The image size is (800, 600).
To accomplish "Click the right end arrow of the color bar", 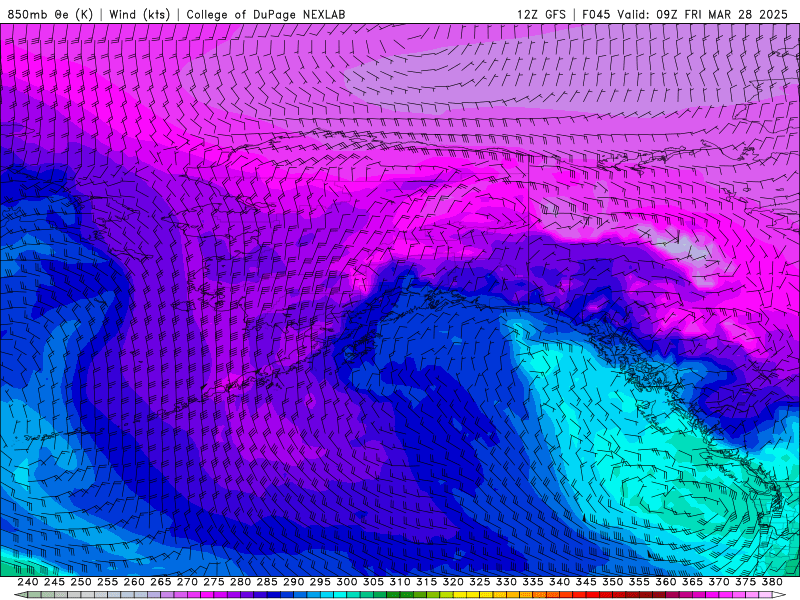I will (x=780, y=595).
